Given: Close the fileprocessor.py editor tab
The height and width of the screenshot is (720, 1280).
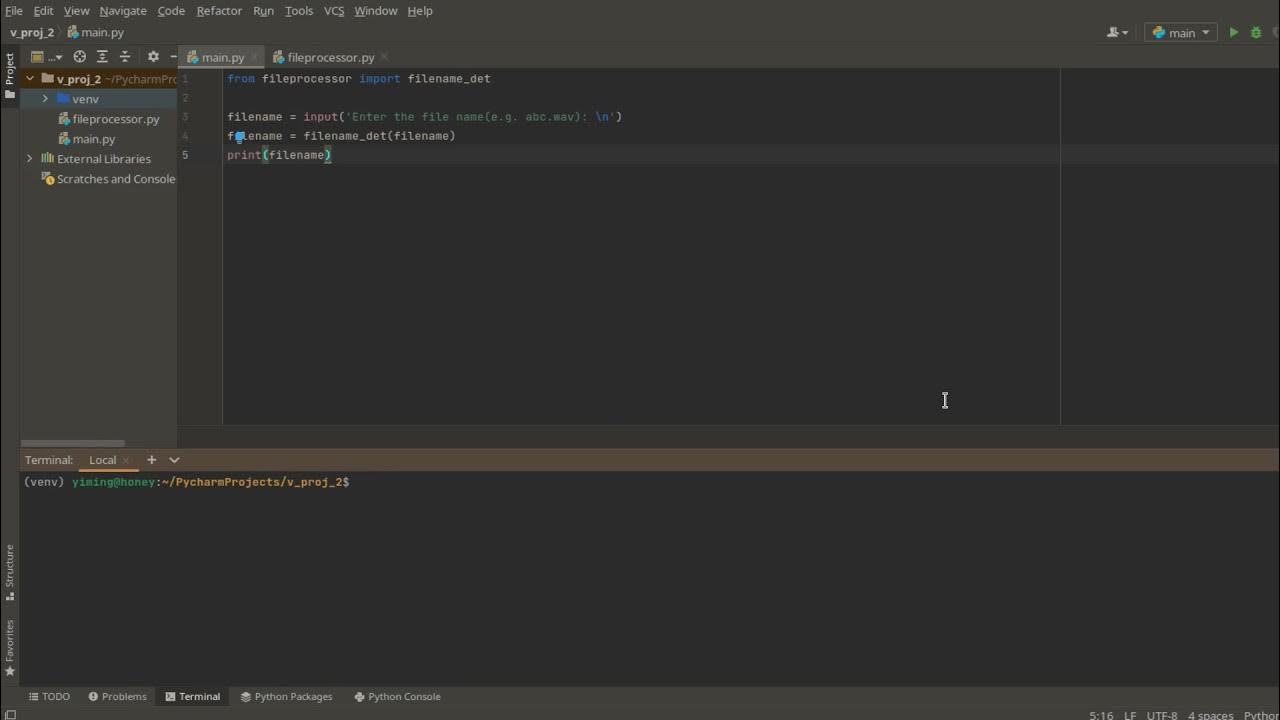Looking at the screenshot, I should point(385,58).
